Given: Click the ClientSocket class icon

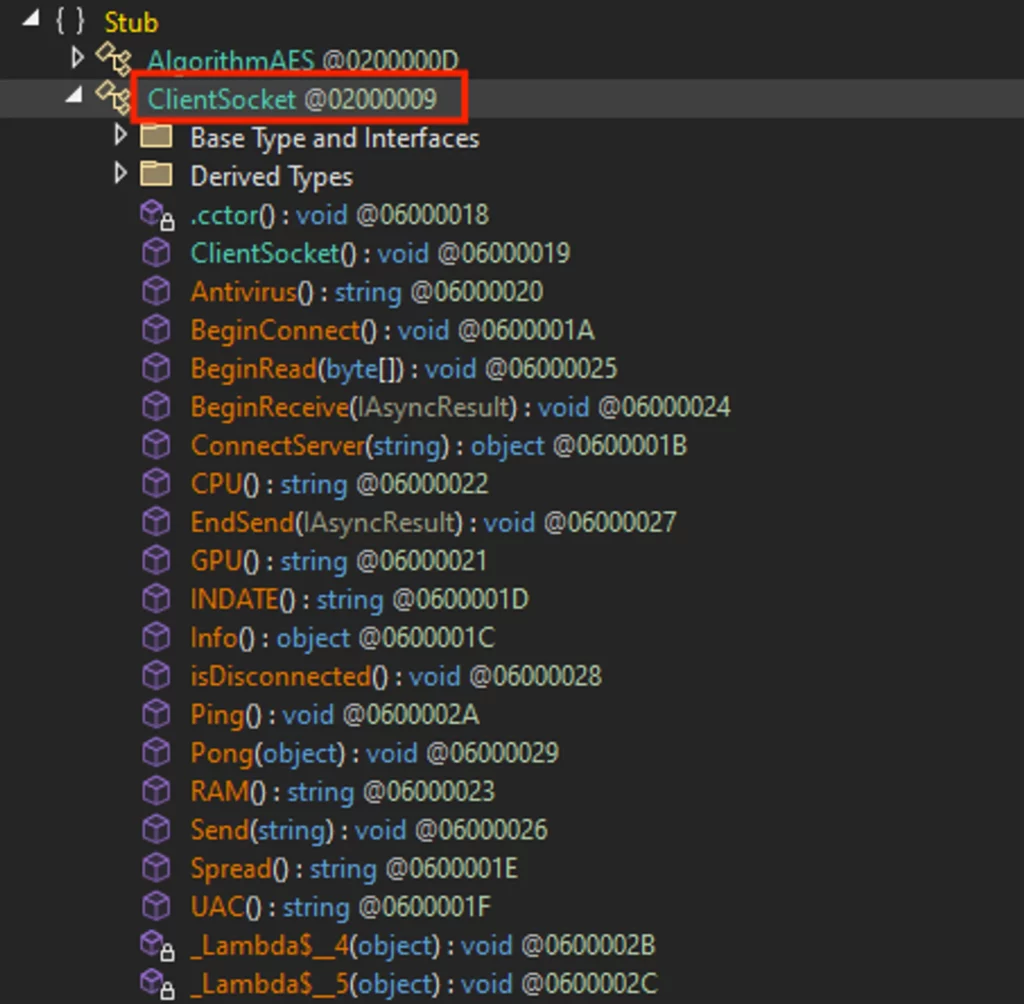Looking at the screenshot, I should pyautogui.click(x=112, y=98).
